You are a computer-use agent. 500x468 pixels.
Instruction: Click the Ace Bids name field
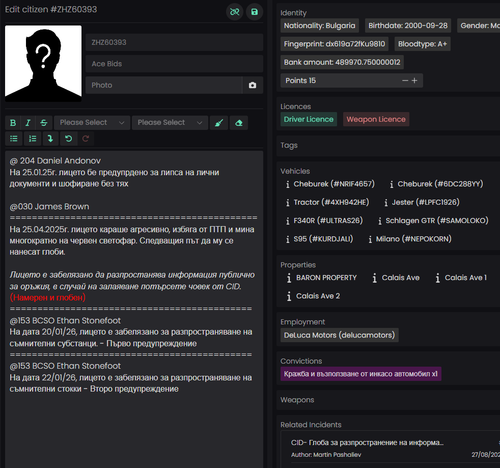(x=174, y=64)
